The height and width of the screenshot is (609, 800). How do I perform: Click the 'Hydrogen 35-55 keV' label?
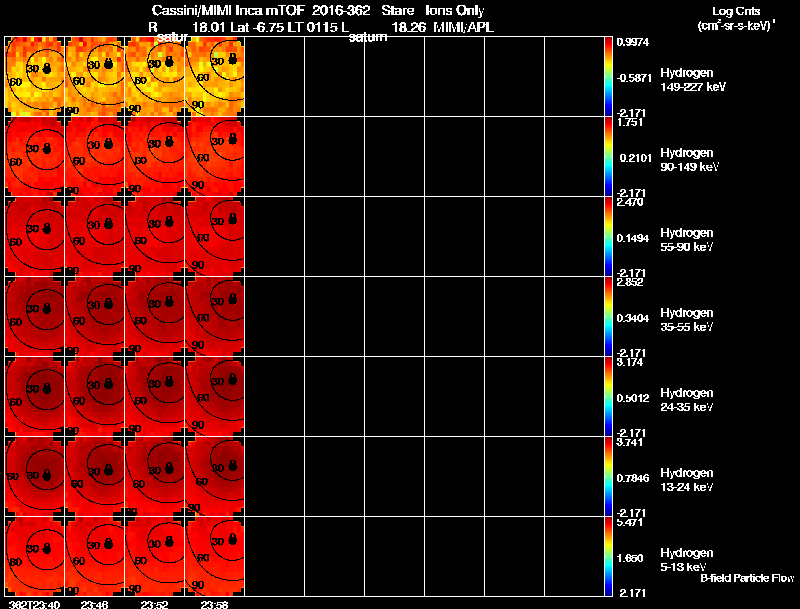(x=687, y=320)
